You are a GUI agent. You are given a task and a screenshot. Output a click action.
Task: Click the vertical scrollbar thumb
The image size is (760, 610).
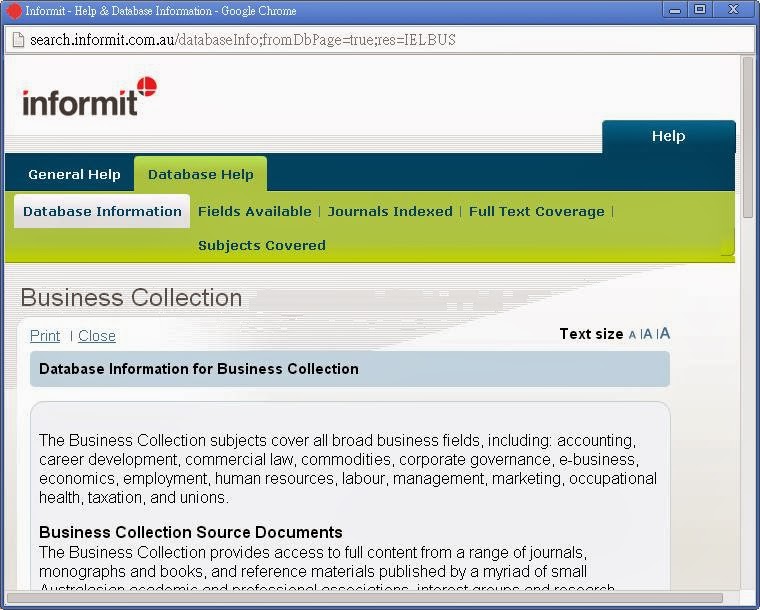pos(748,137)
